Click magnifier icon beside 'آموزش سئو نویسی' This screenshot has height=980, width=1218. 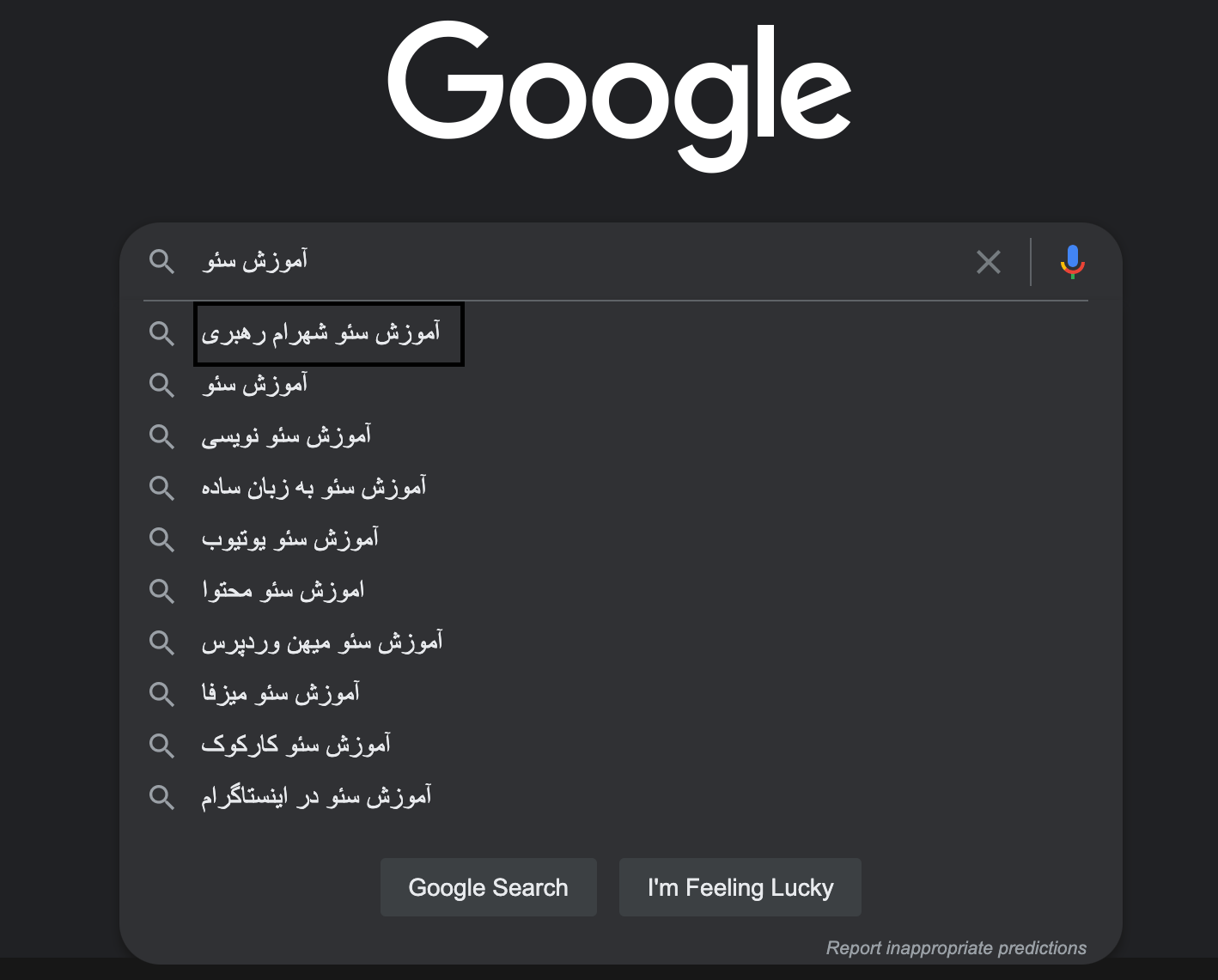click(x=161, y=436)
